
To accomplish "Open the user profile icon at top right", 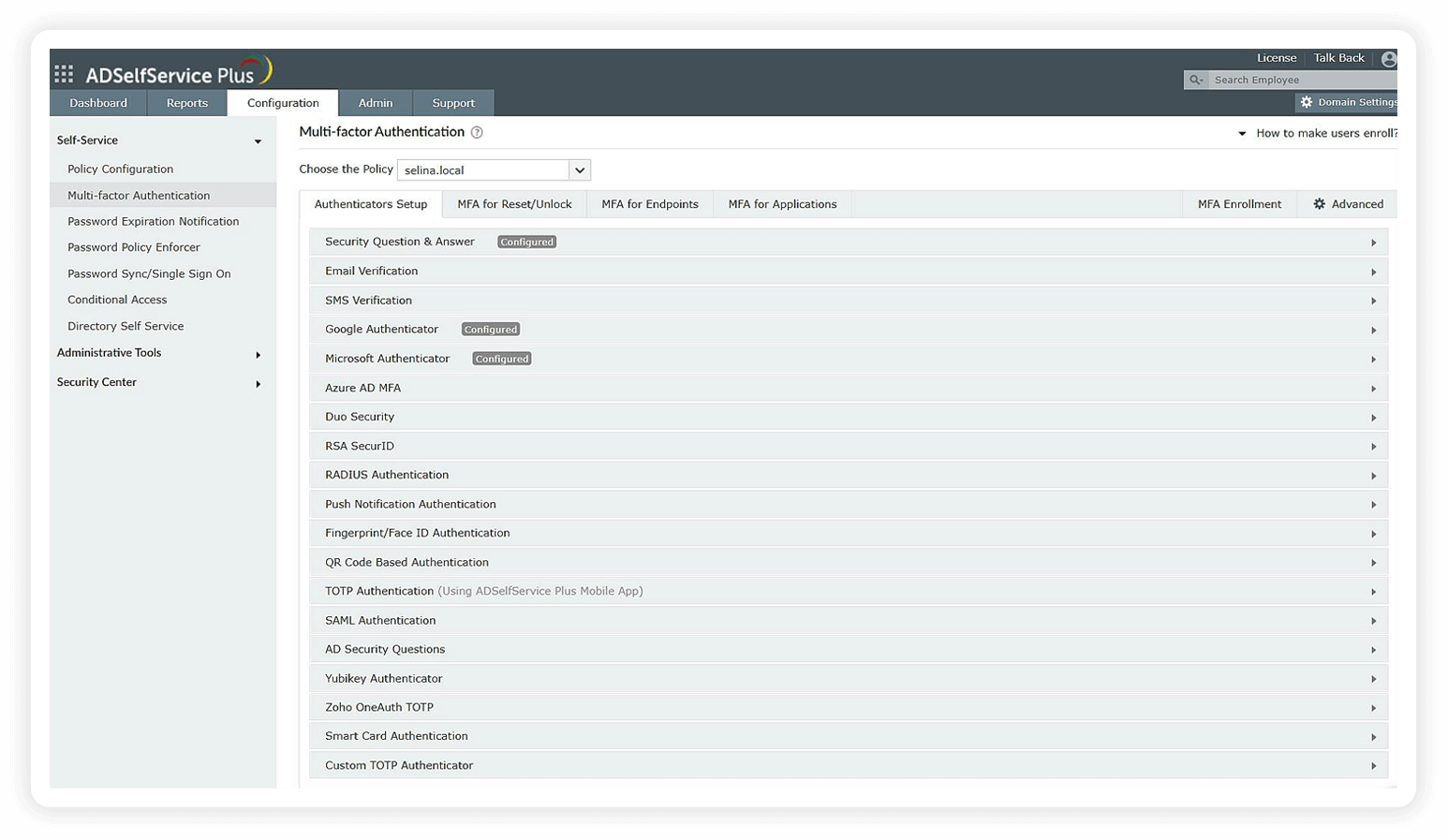I will coord(1390,58).
